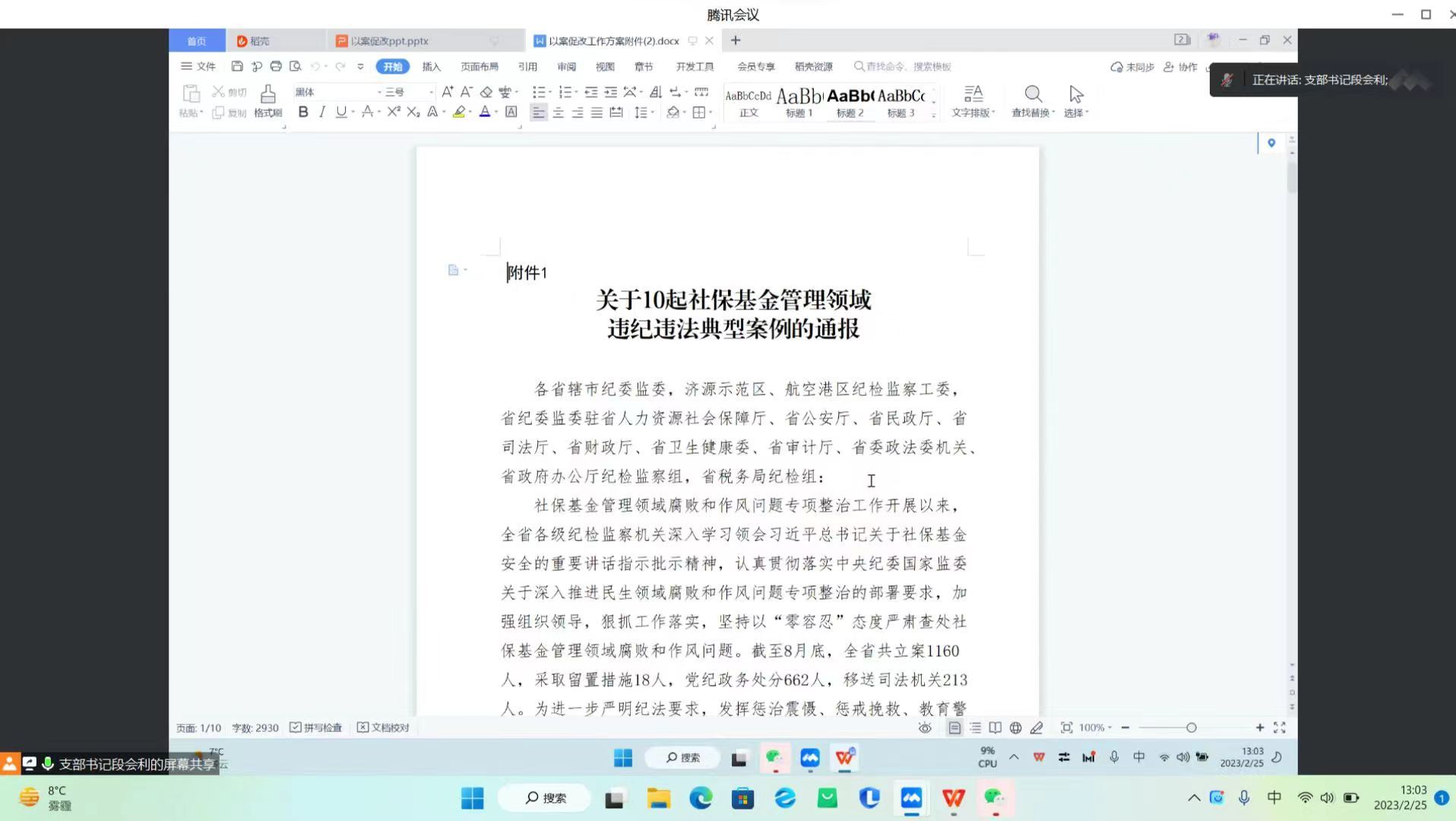Toggle center alignment button
The height and width of the screenshot is (821, 1456).
pyautogui.click(x=558, y=113)
